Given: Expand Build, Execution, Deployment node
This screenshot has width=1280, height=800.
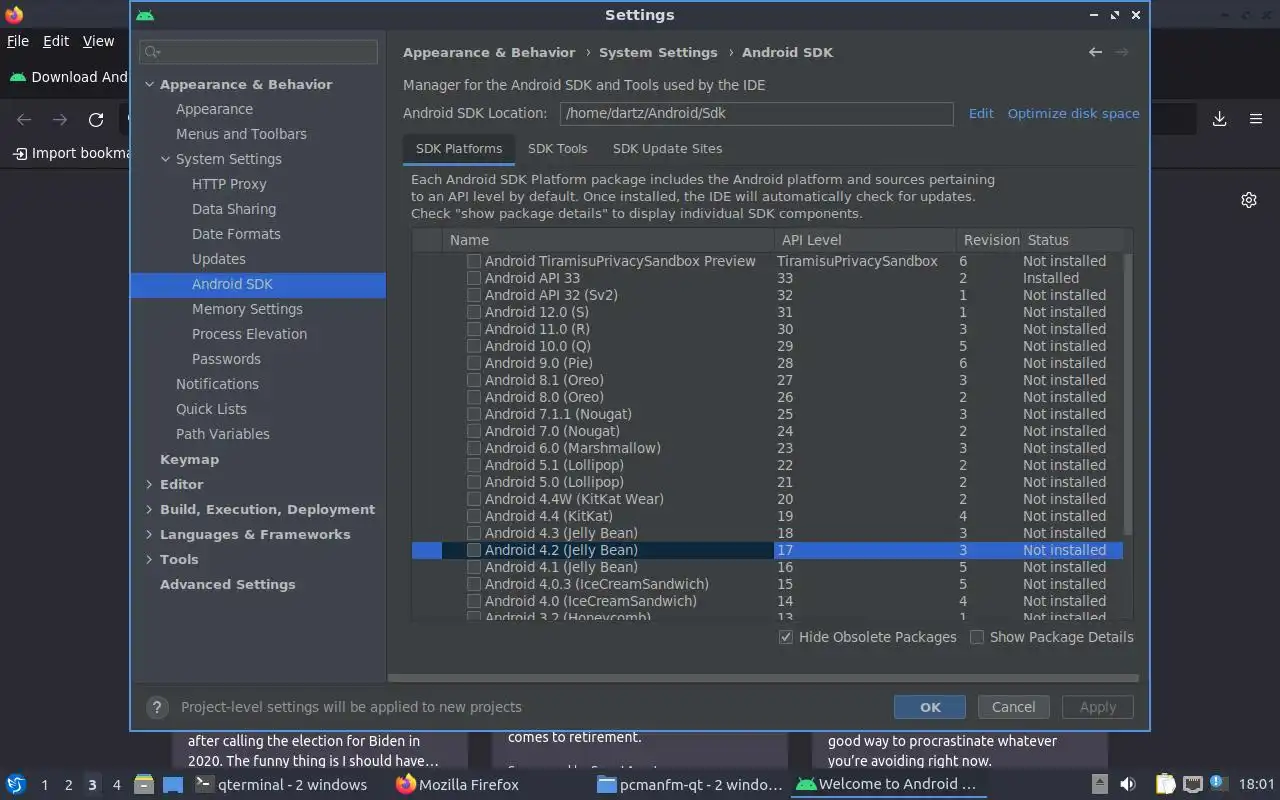Looking at the screenshot, I should (x=149, y=509).
